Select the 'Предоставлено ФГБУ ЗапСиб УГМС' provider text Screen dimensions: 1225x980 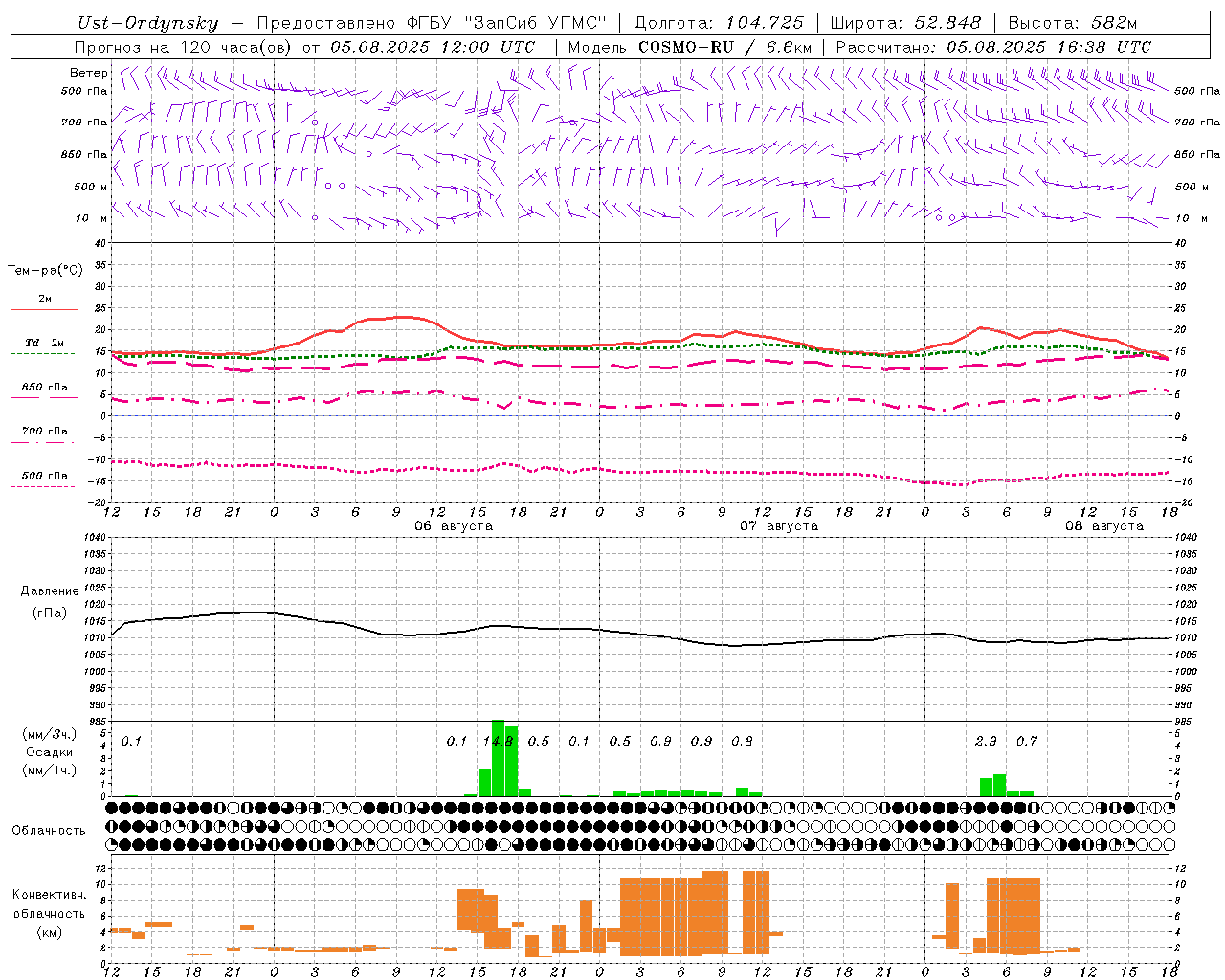(432, 23)
